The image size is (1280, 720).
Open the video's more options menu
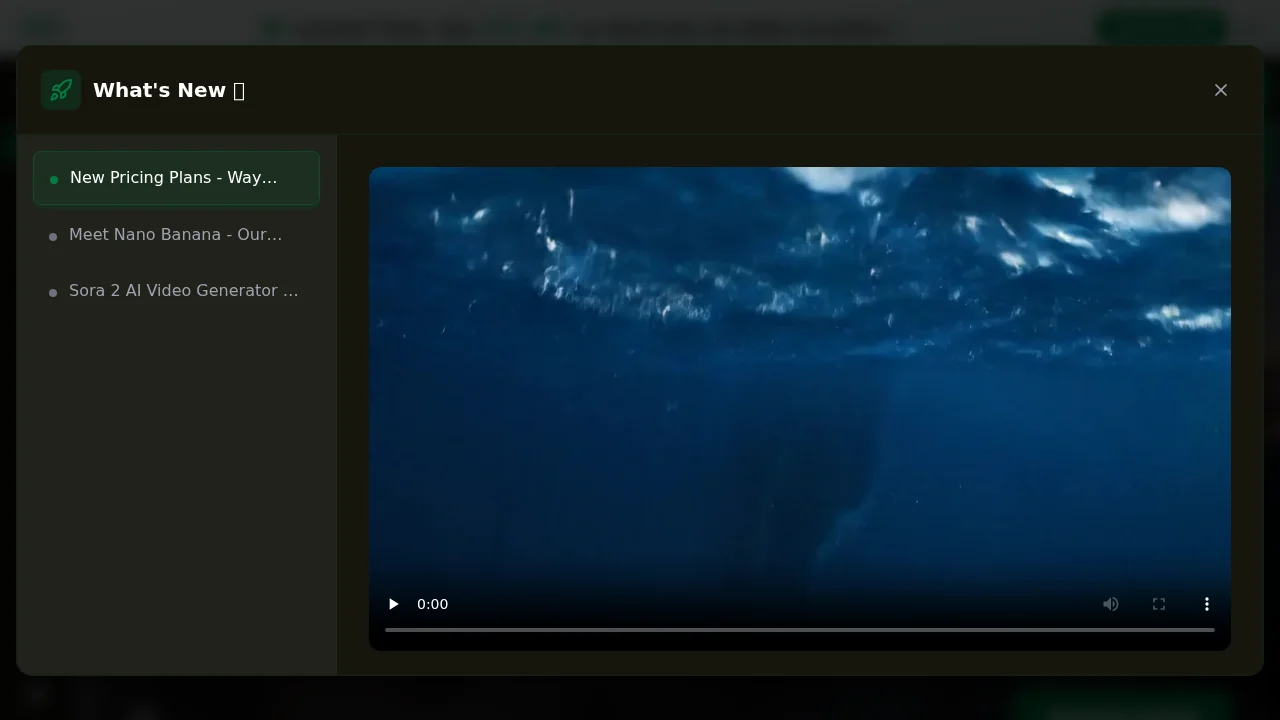tap(1206, 604)
